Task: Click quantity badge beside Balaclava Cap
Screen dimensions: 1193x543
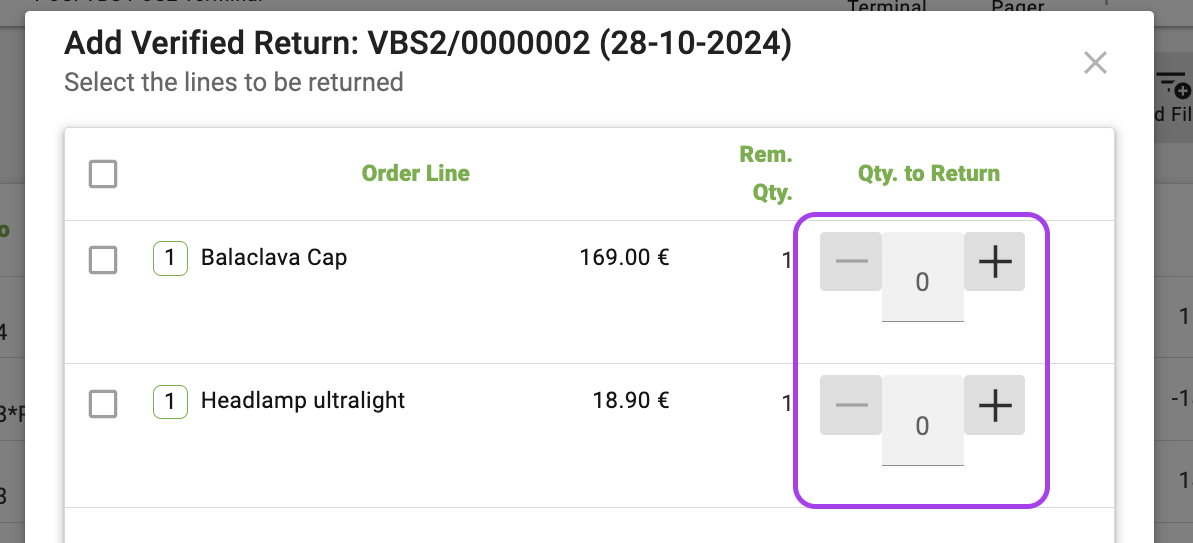Action: click(170, 258)
